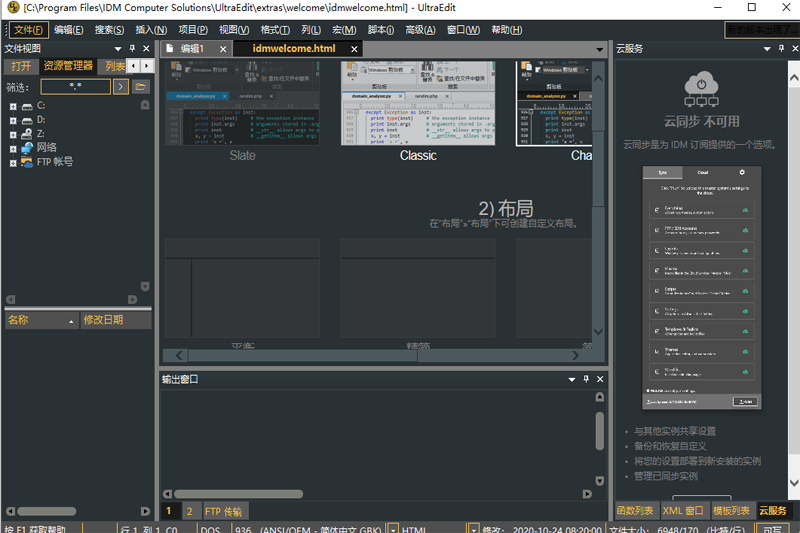This screenshot has height=533, width=800.
Task: Close the 编辑1 tab with its X
Action: [222, 48]
